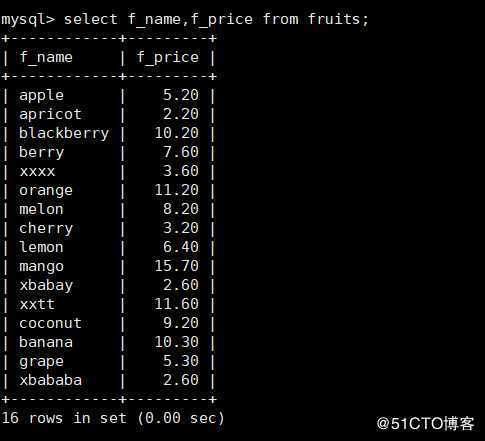The width and height of the screenshot is (485, 441).
Task: Click the f_name column header
Action: tap(46, 58)
